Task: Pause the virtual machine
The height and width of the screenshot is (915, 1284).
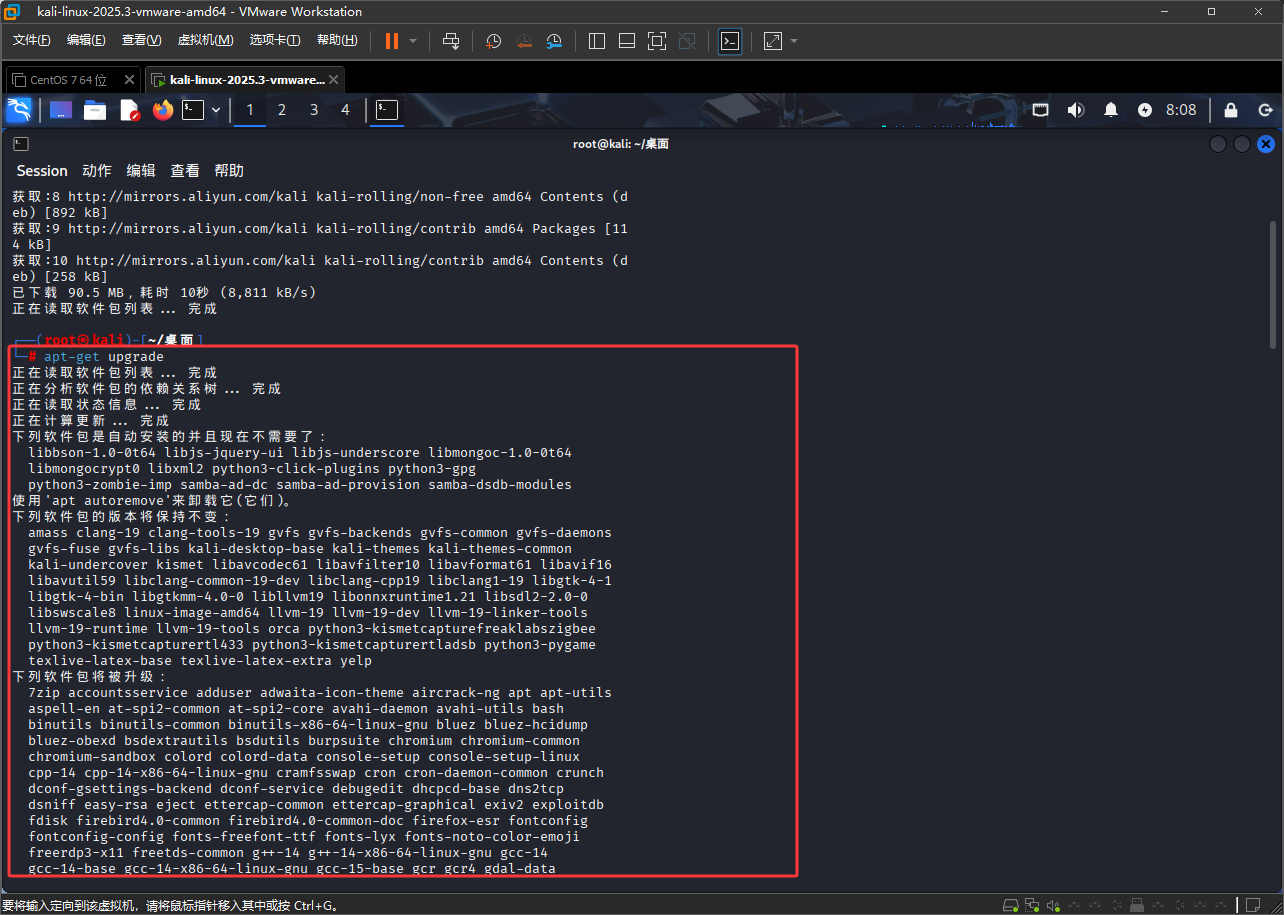Action: 391,41
